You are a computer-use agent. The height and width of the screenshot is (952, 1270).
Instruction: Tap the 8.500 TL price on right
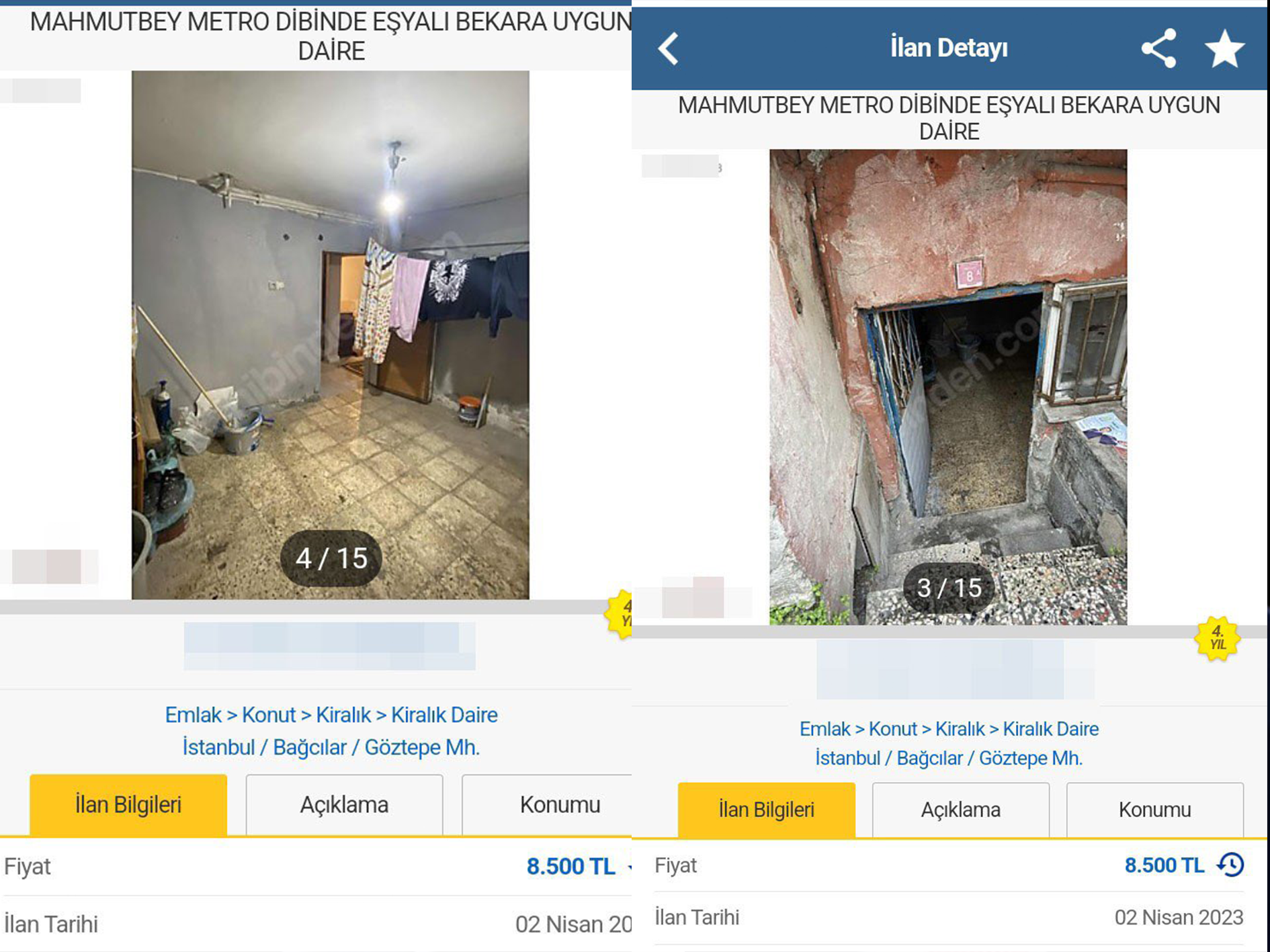(1165, 865)
